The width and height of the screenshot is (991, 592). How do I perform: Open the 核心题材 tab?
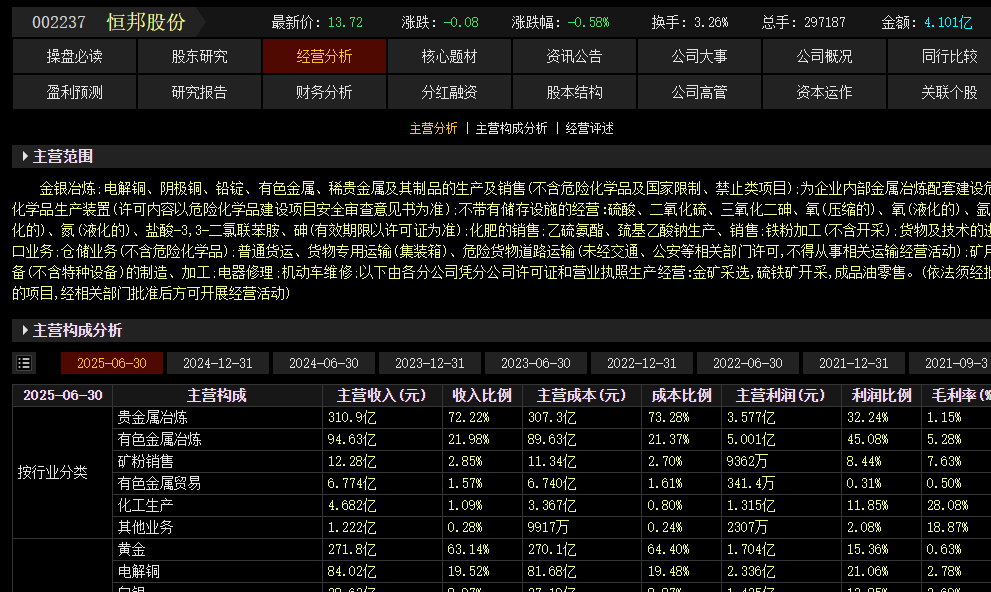pos(449,56)
